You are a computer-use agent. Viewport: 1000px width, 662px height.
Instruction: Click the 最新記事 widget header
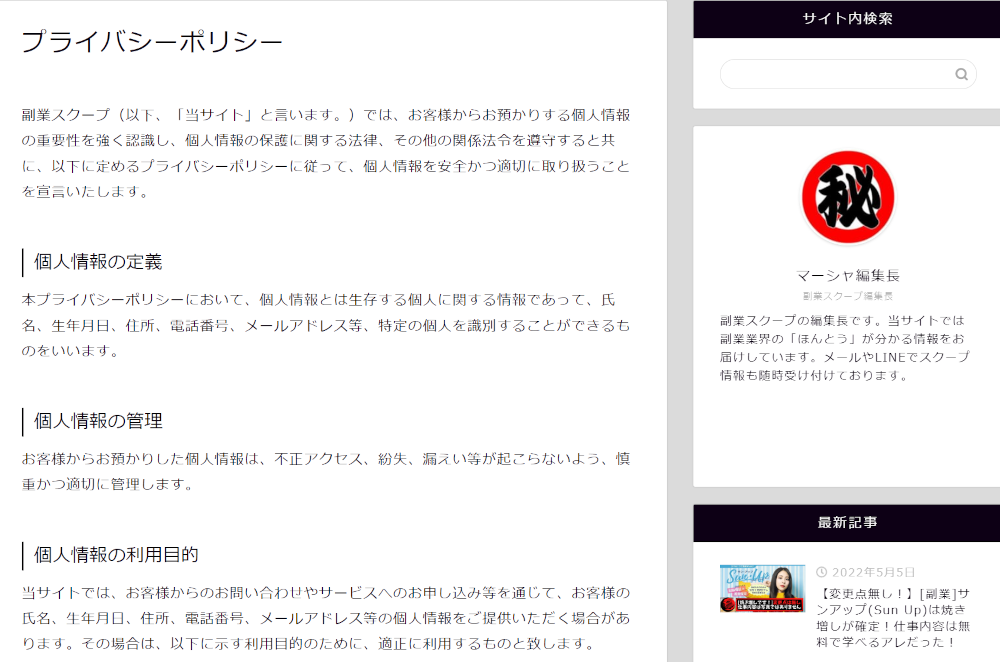click(x=847, y=522)
